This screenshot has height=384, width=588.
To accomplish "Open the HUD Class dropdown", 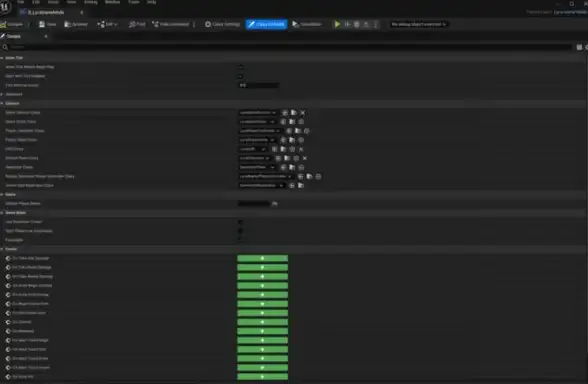I will point(253,149).
